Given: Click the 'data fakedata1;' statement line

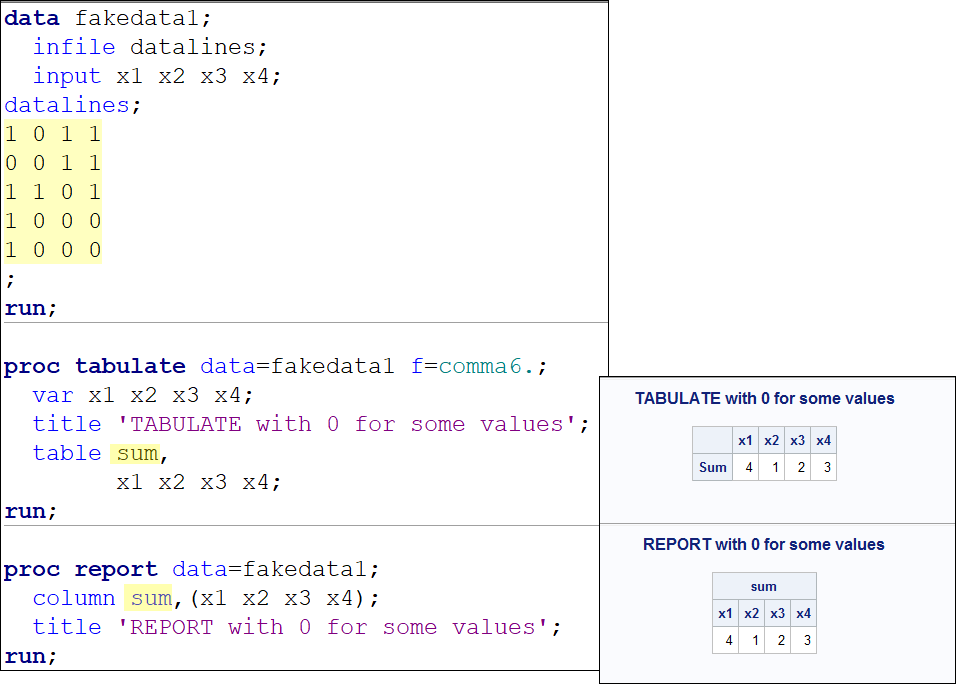Looking at the screenshot, I should (x=108, y=18).
